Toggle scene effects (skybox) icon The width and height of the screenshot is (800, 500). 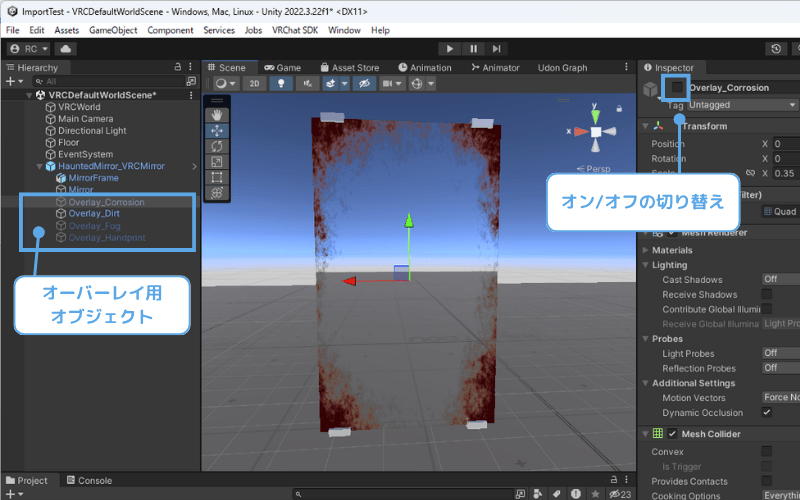[331, 84]
